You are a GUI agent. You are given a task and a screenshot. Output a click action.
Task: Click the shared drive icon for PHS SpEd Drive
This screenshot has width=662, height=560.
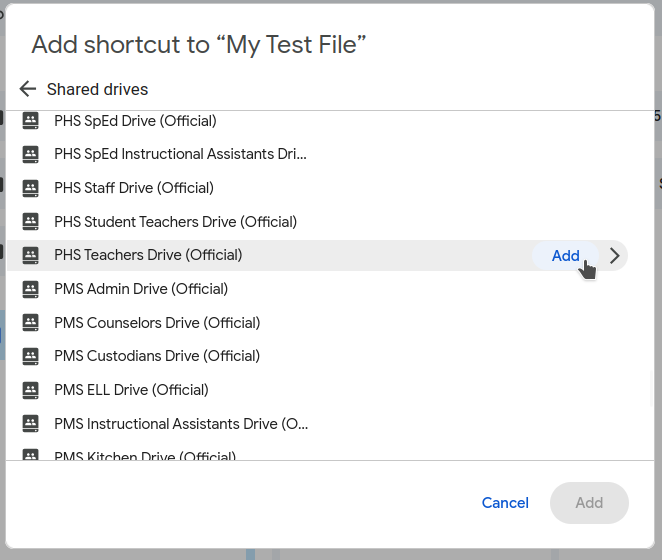click(x=30, y=121)
